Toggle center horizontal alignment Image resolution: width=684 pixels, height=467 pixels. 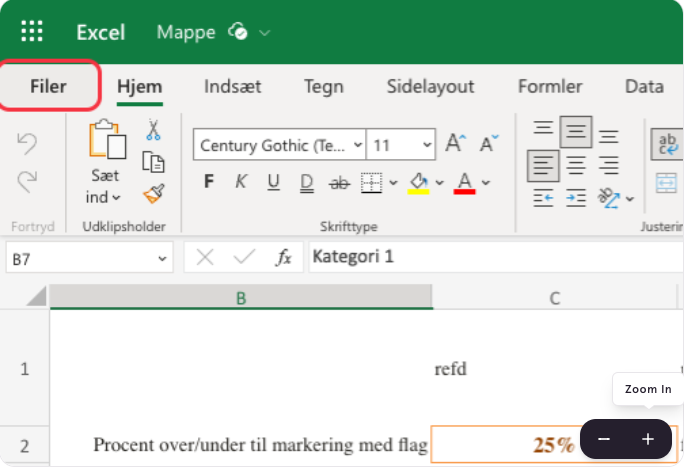pos(576,166)
